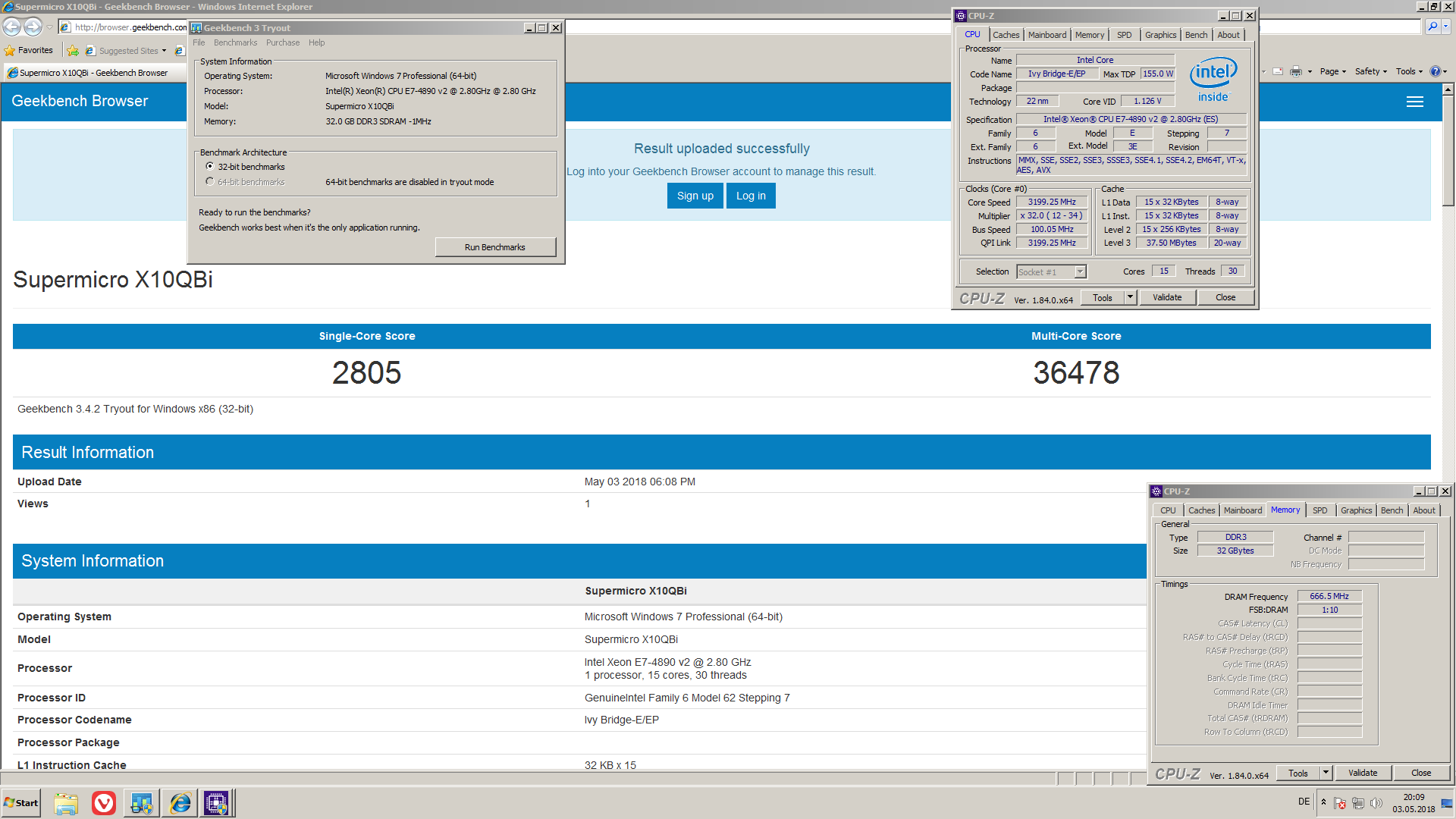The width and height of the screenshot is (1456, 819).
Task: Click the upper CPU-Z window title icon
Action: (x=961, y=16)
